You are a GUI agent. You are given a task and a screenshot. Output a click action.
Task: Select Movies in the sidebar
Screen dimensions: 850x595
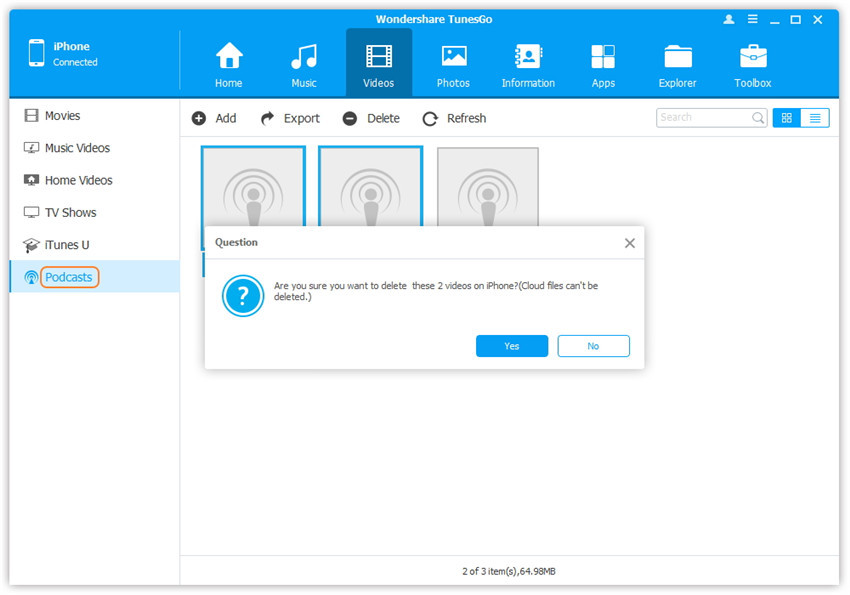pos(62,116)
